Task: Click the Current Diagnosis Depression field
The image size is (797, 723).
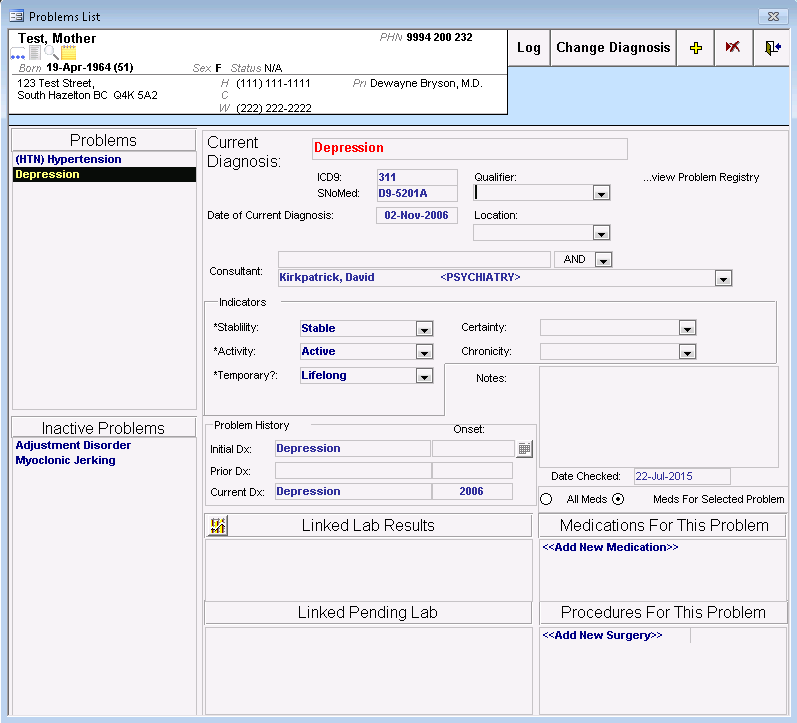Action: click(470, 148)
